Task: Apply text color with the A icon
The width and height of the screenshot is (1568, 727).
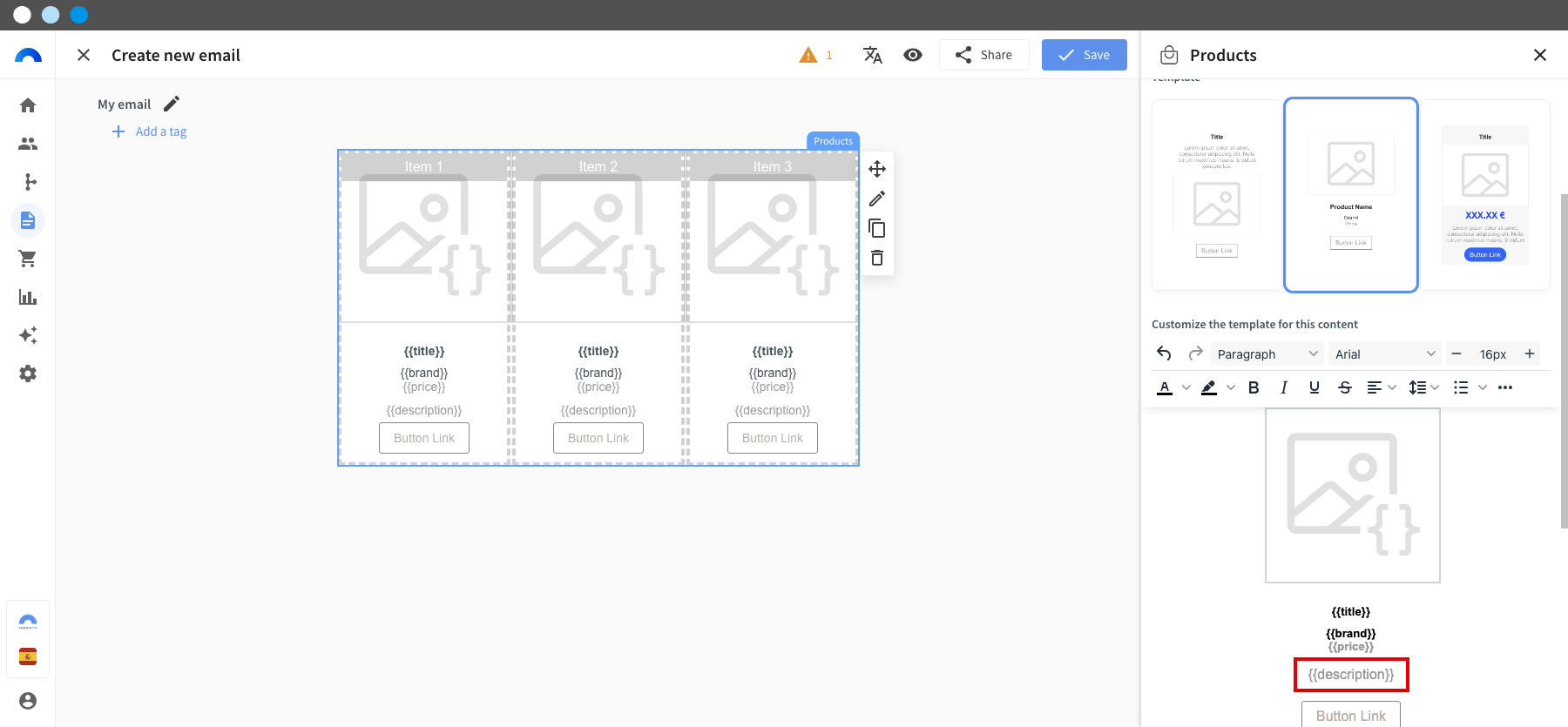Action: 1165,387
